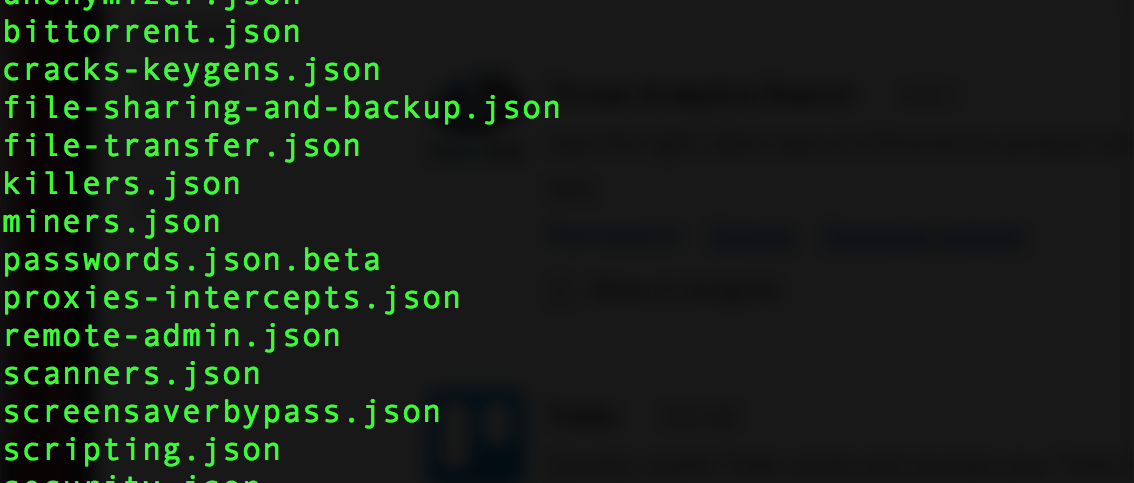Select the proxies-intercepts.json file name

pos(232,298)
